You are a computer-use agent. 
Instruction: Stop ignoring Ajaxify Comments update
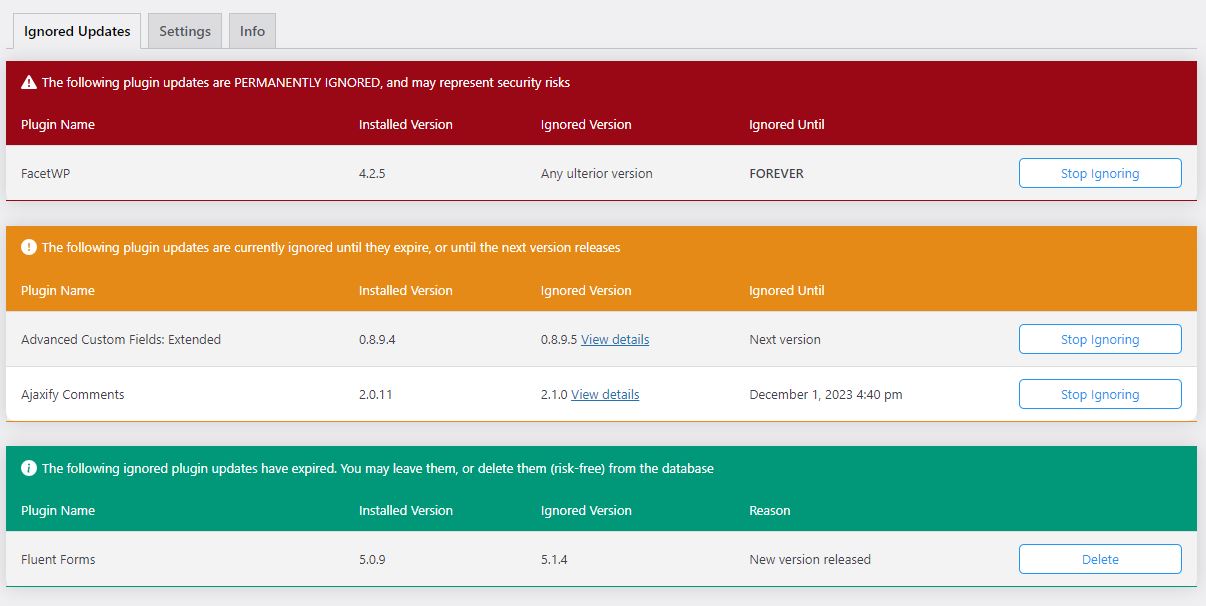(1099, 394)
